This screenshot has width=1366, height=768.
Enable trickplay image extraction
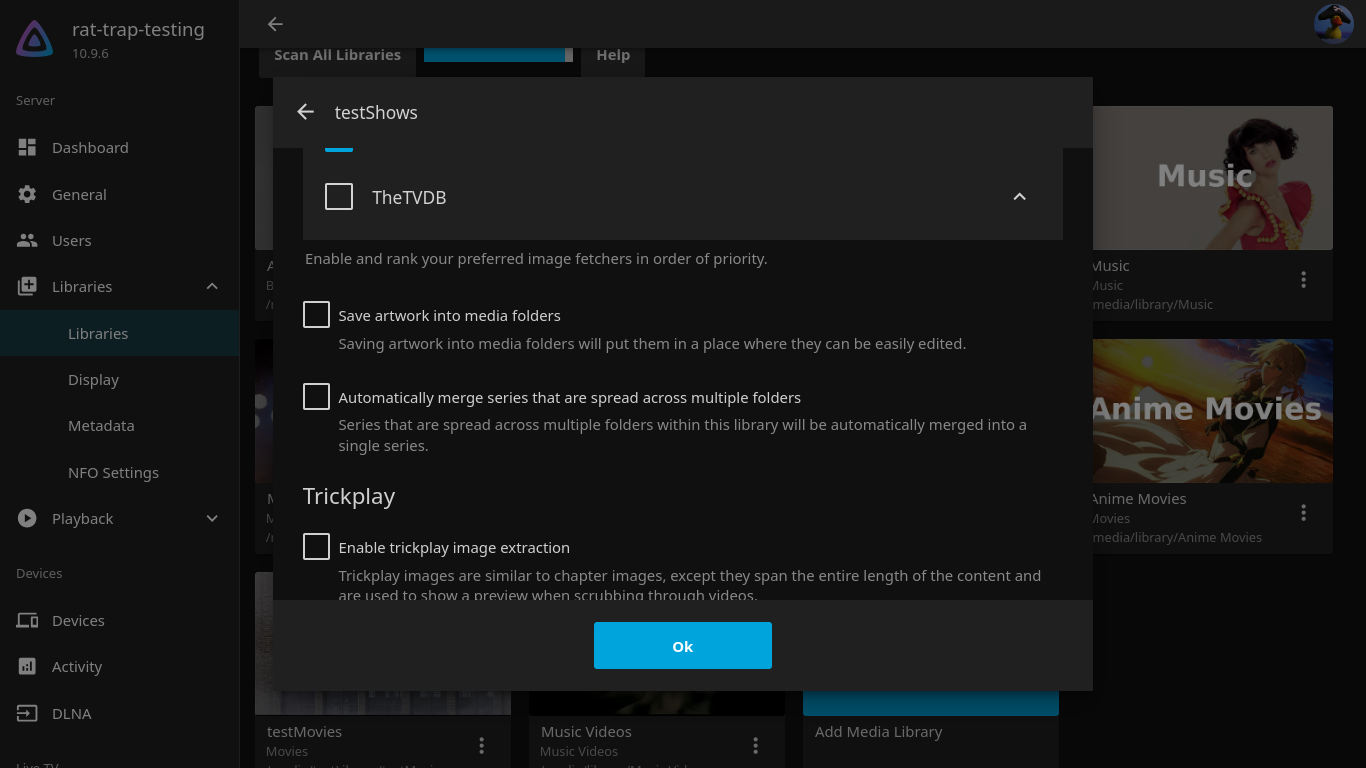click(317, 547)
